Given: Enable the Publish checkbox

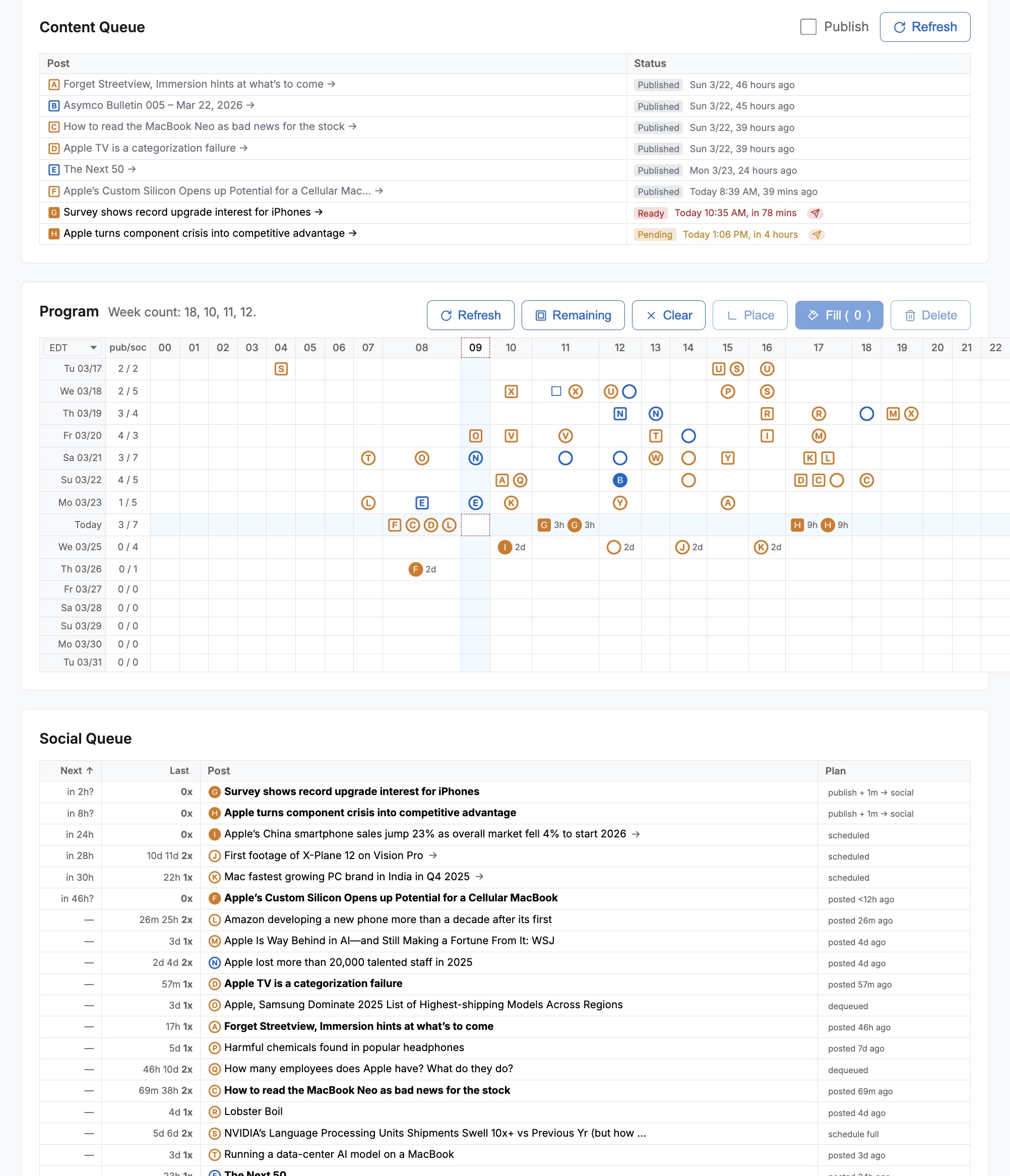Looking at the screenshot, I should 808,27.
